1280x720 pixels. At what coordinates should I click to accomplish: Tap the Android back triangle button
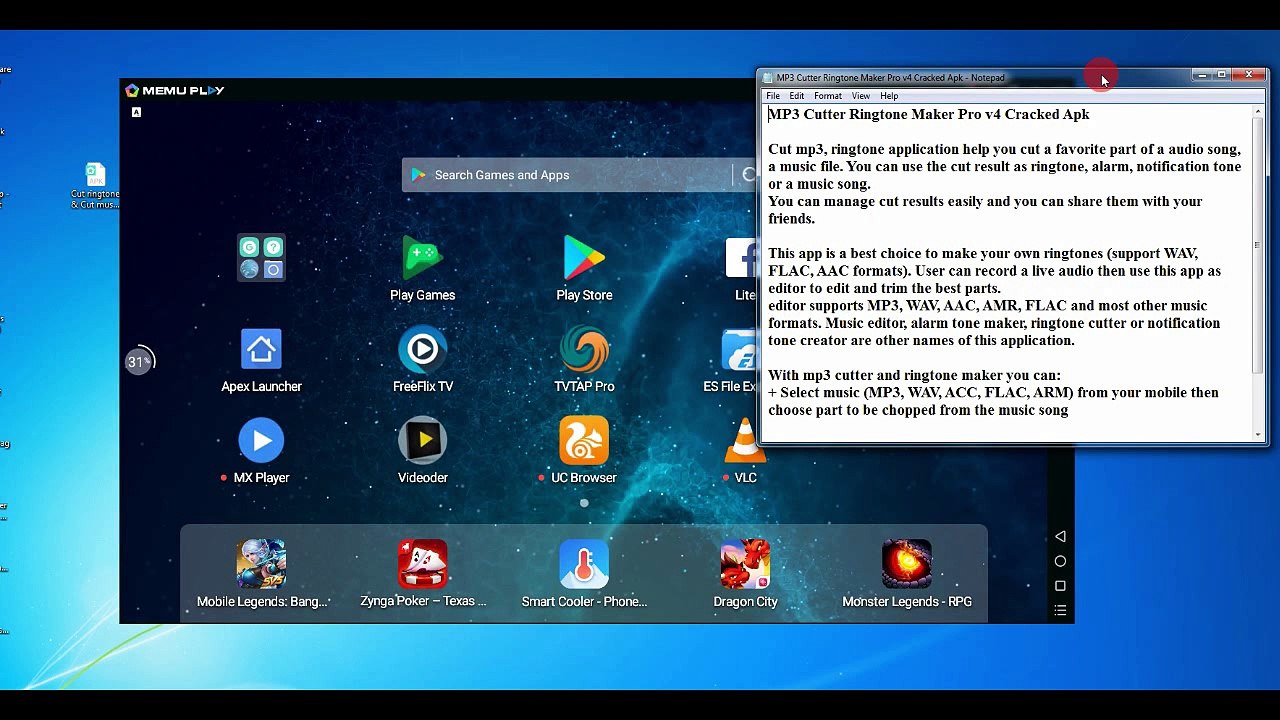(x=1060, y=537)
